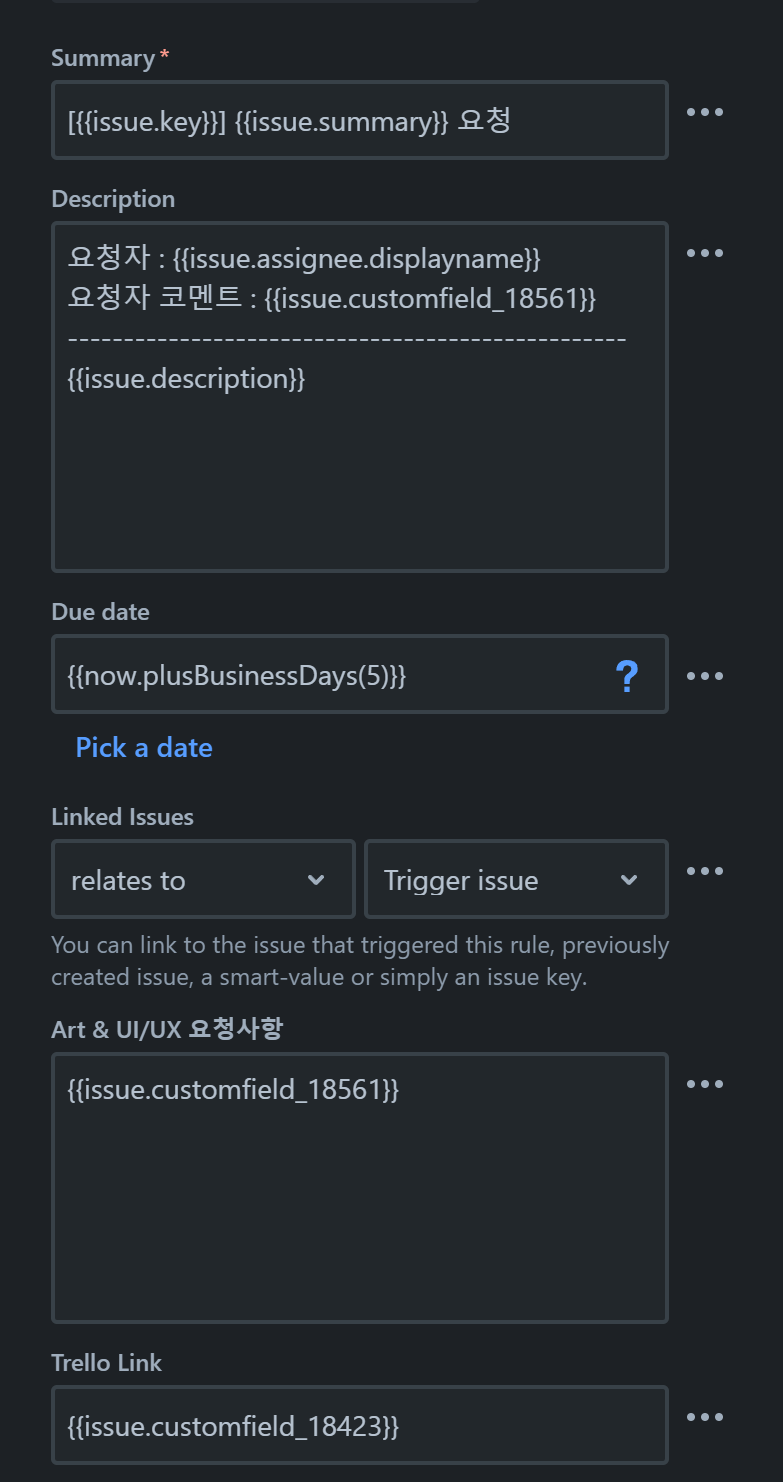The image size is (783, 1482).
Task: Click the blue help question mark icon
Action: [627, 677]
